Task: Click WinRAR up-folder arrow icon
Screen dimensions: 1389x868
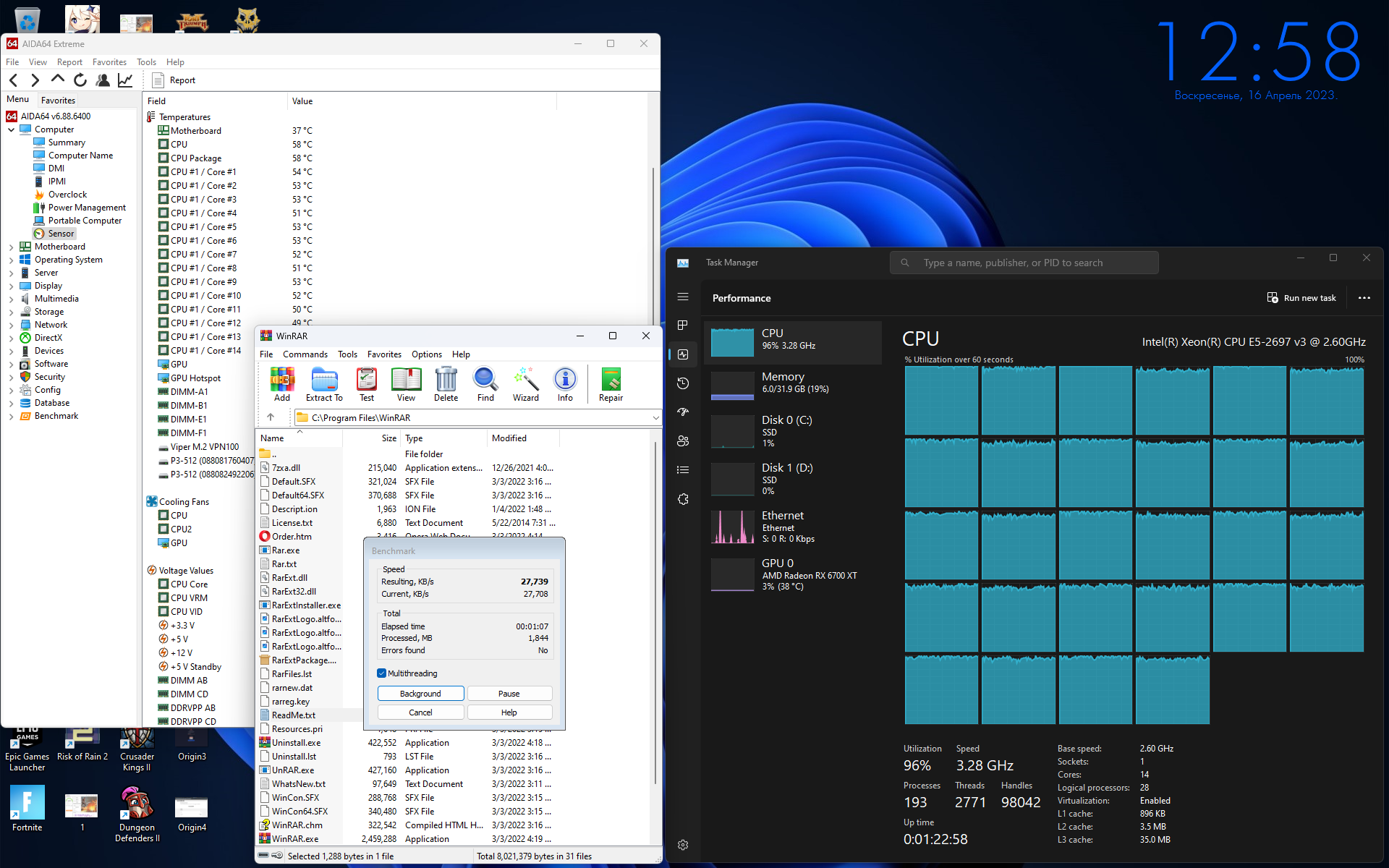Action: [x=271, y=417]
